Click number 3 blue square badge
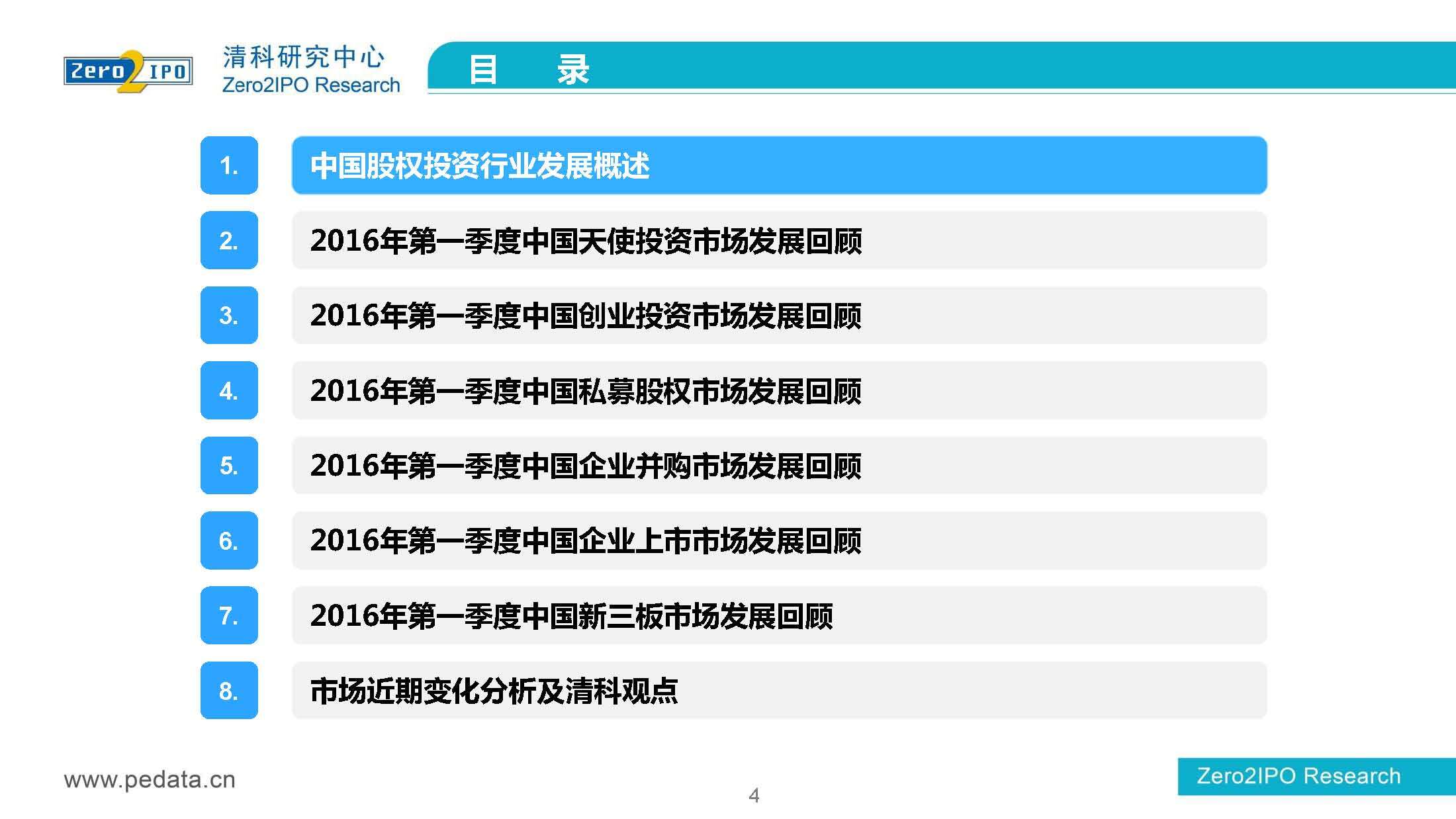This screenshot has height=819, width=1456. pyautogui.click(x=229, y=315)
